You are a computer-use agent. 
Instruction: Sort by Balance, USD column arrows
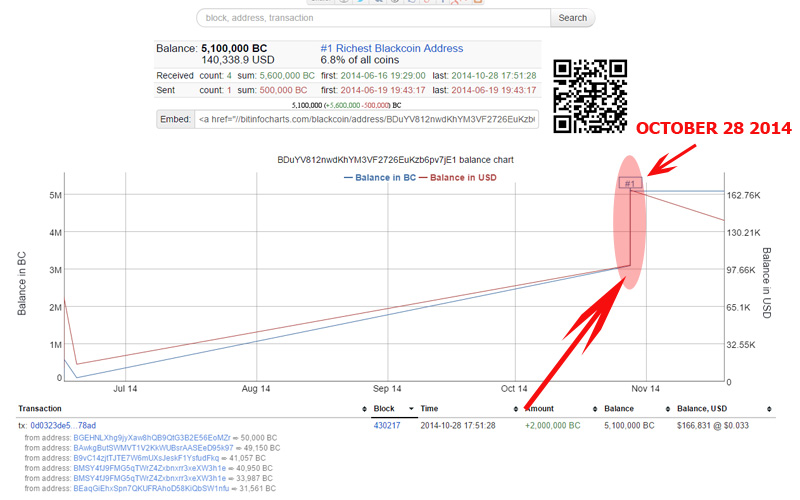769,409
